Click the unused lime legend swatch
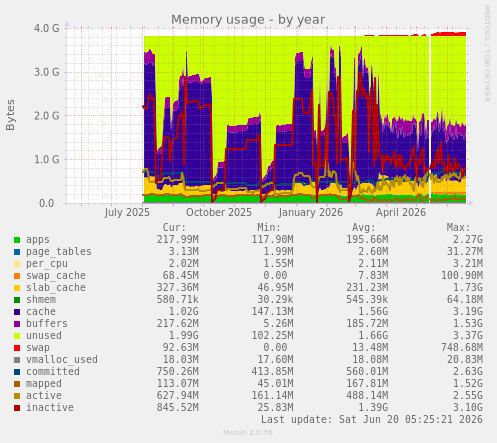The width and height of the screenshot is (497, 443). pyautogui.click(x=17, y=336)
